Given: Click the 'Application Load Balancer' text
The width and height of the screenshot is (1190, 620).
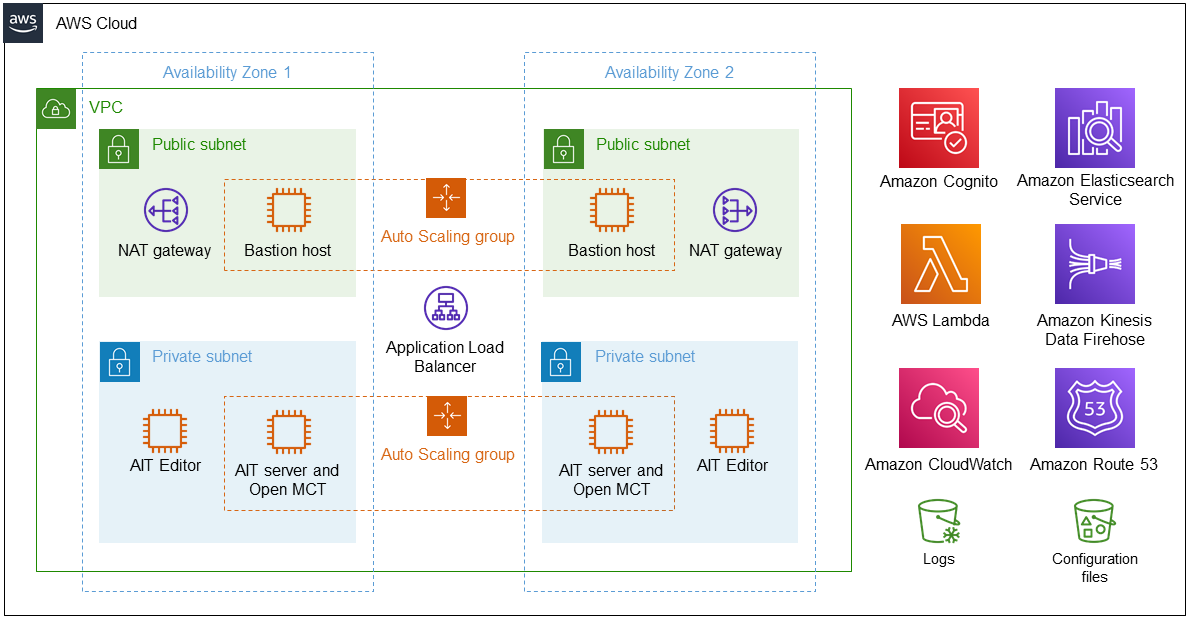Looking at the screenshot, I should point(445,357).
